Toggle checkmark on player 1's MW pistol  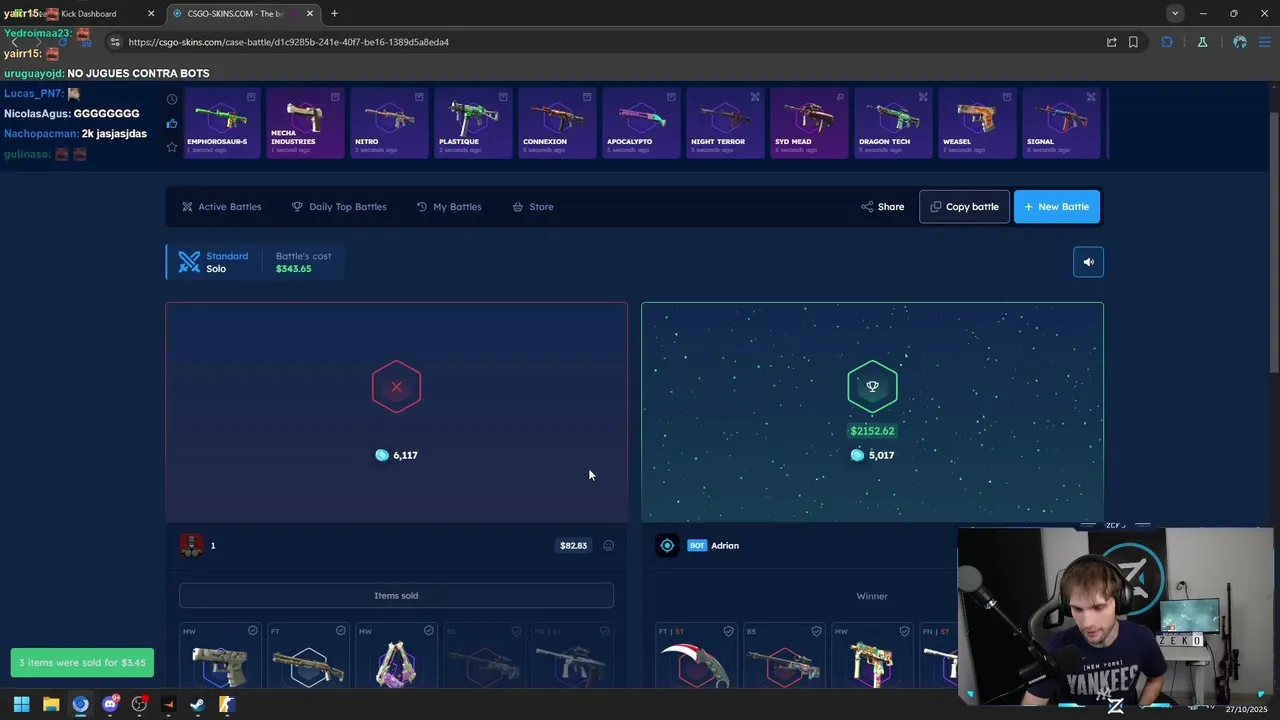253,631
